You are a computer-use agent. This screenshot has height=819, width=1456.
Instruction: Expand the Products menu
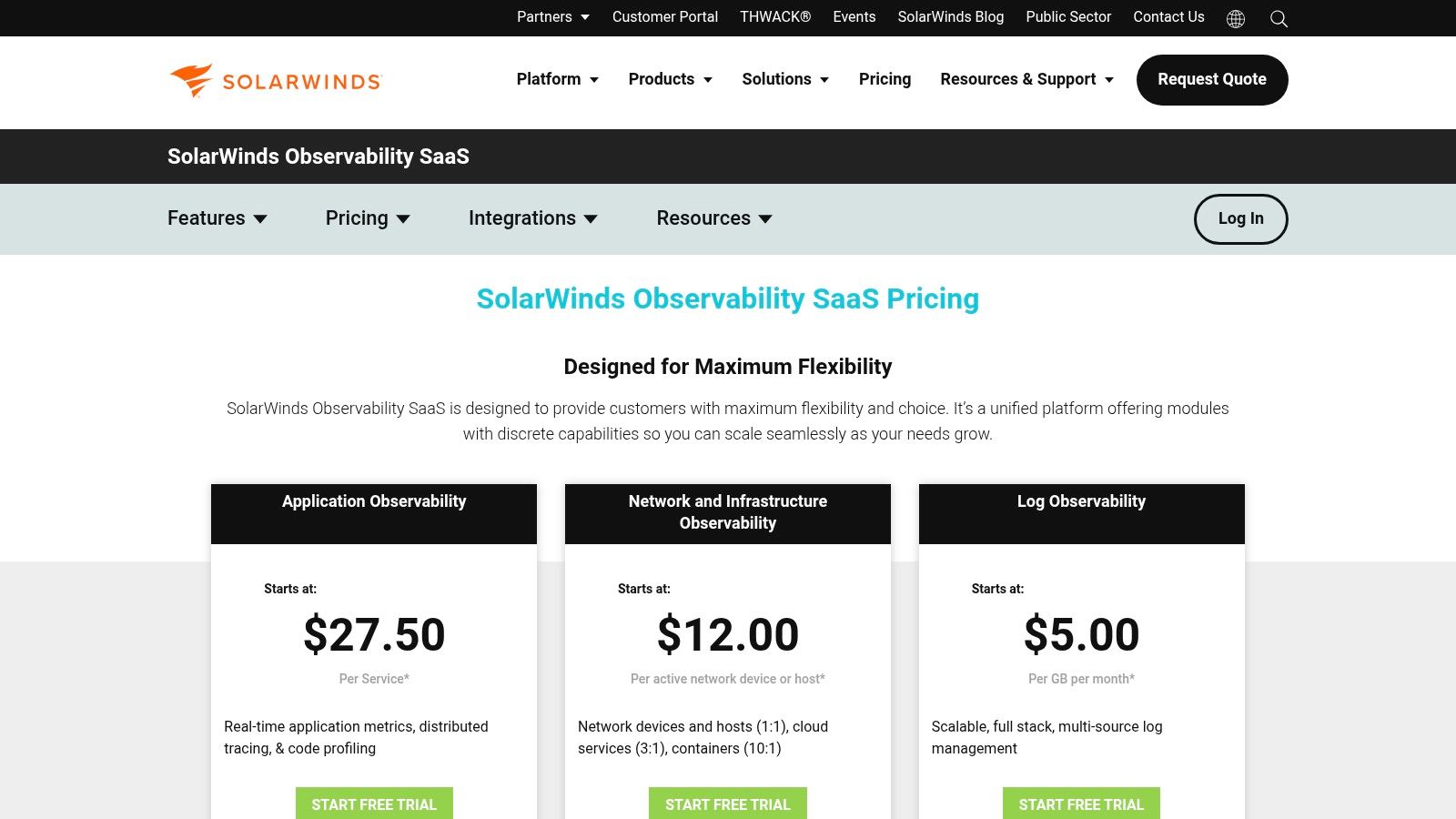click(x=670, y=79)
